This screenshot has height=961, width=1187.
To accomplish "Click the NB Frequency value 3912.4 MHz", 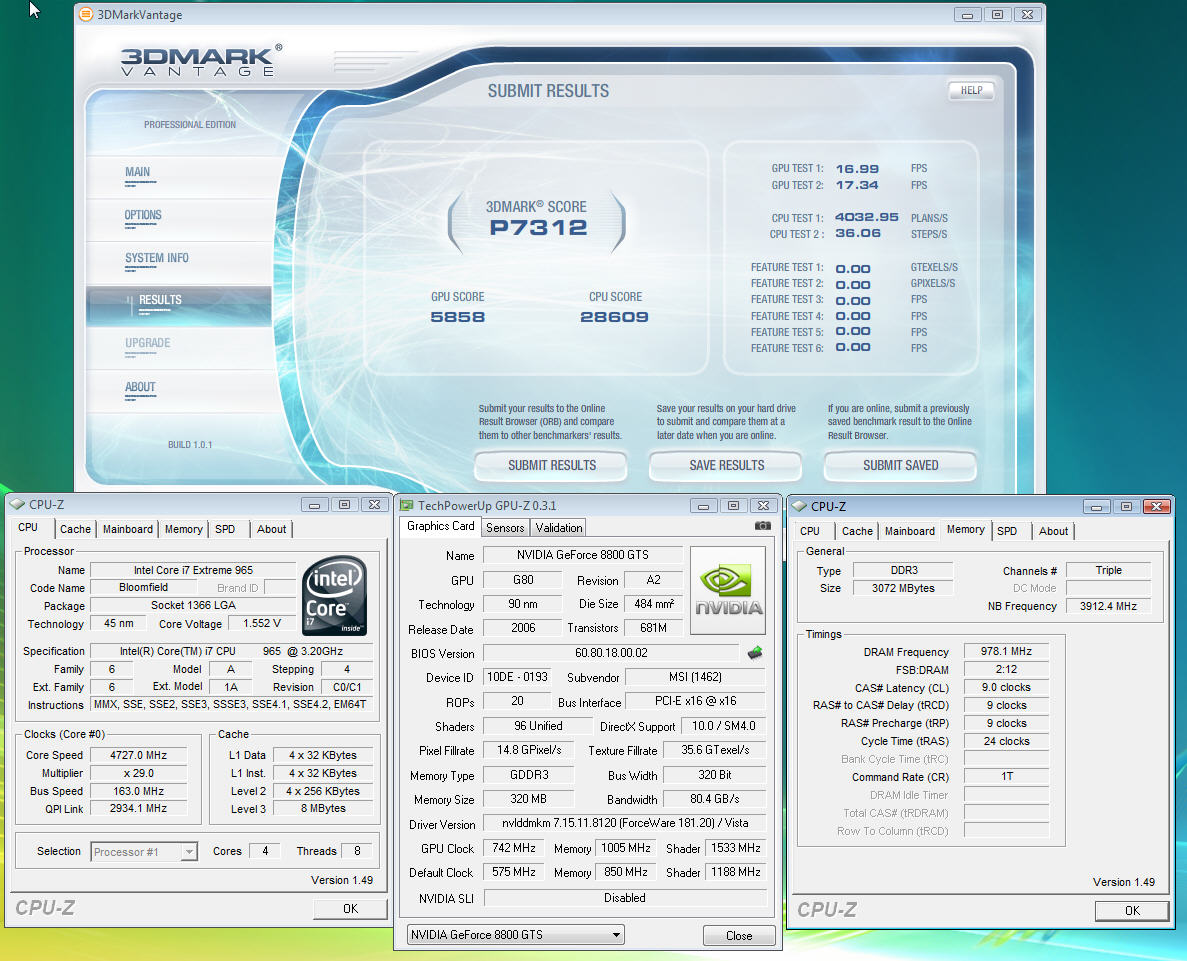I will (x=1108, y=606).
